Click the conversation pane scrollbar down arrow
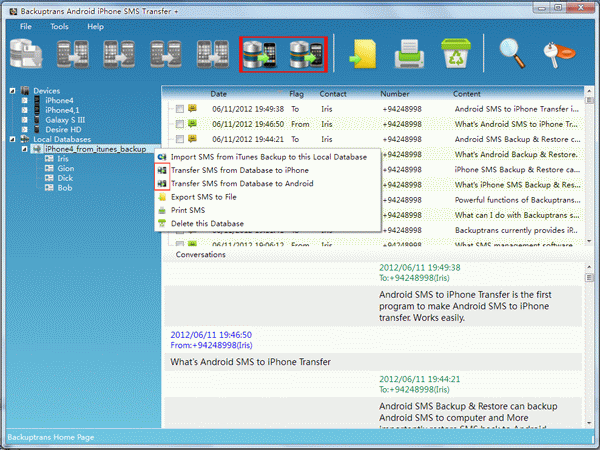This screenshot has width=600, height=450. tap(589, 423)
